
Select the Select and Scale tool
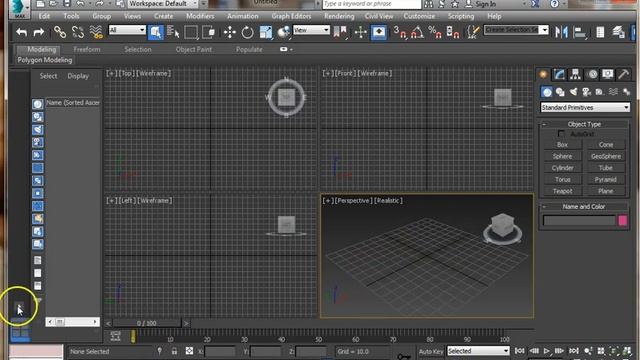pos(266,32)
